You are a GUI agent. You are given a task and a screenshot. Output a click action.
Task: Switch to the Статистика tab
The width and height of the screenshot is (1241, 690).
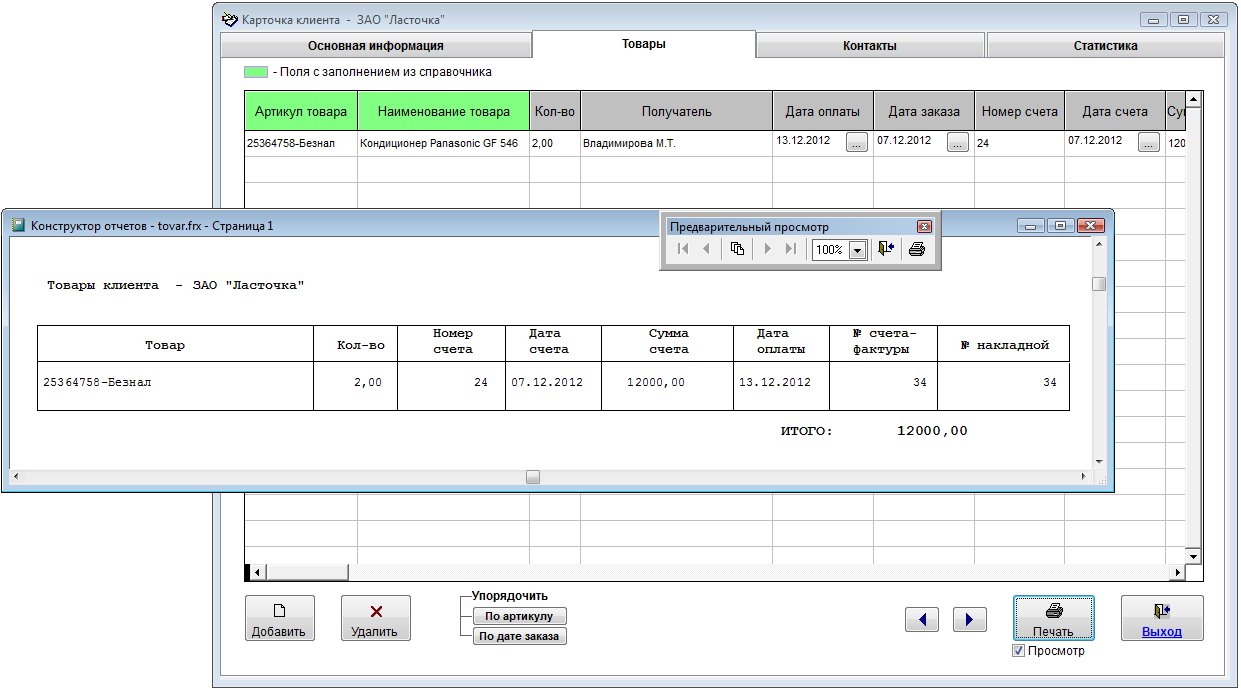tap(1105, 46)
